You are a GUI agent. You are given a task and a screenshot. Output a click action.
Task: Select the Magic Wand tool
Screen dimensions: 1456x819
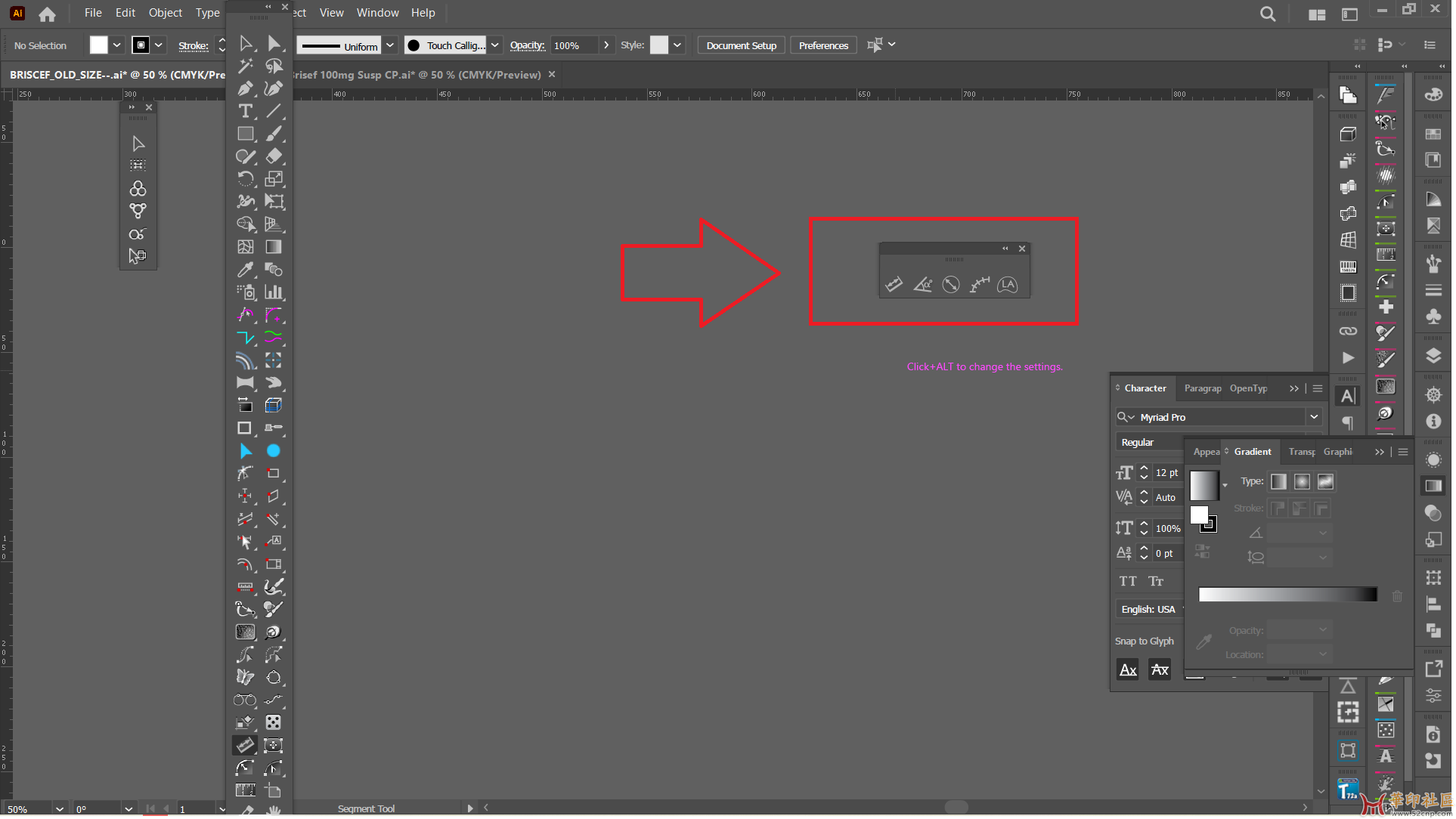(246, 66)
